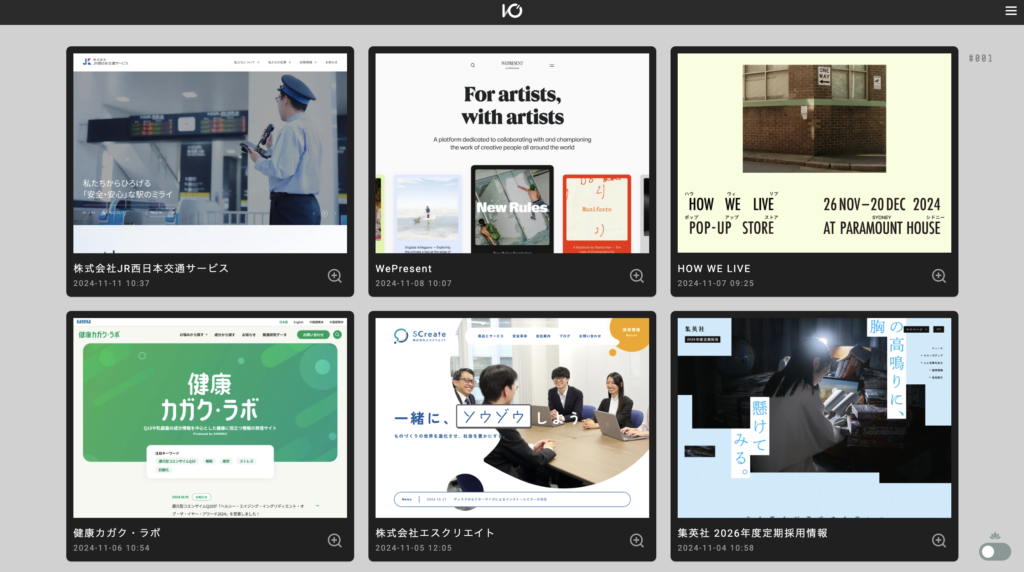Open the 健康カガク・ラボ site thumbnail
Image resolution: width=1024 pixels, height=572 pixels.
[x=210, y=418]
